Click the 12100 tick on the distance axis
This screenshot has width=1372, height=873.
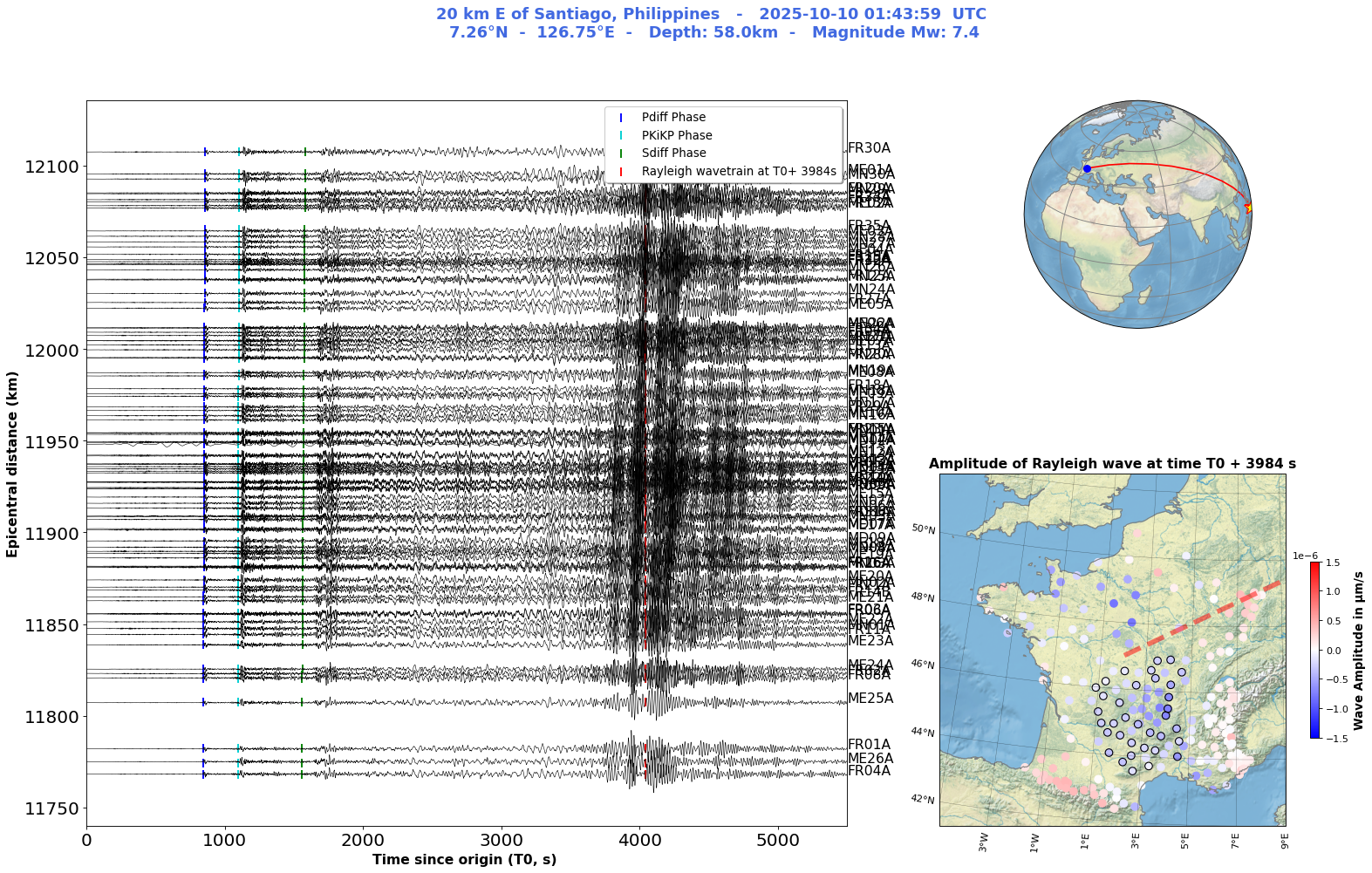51,167
